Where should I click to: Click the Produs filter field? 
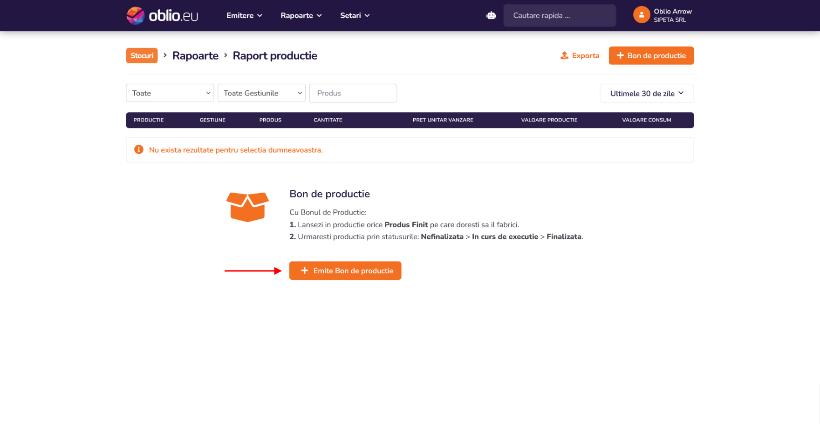click(353, 93)
